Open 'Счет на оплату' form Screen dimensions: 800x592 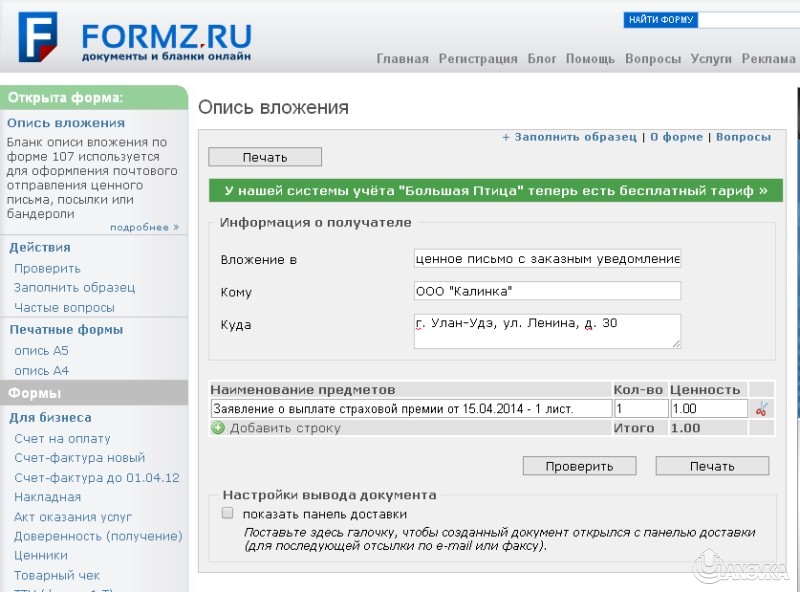tap(62, 439)
